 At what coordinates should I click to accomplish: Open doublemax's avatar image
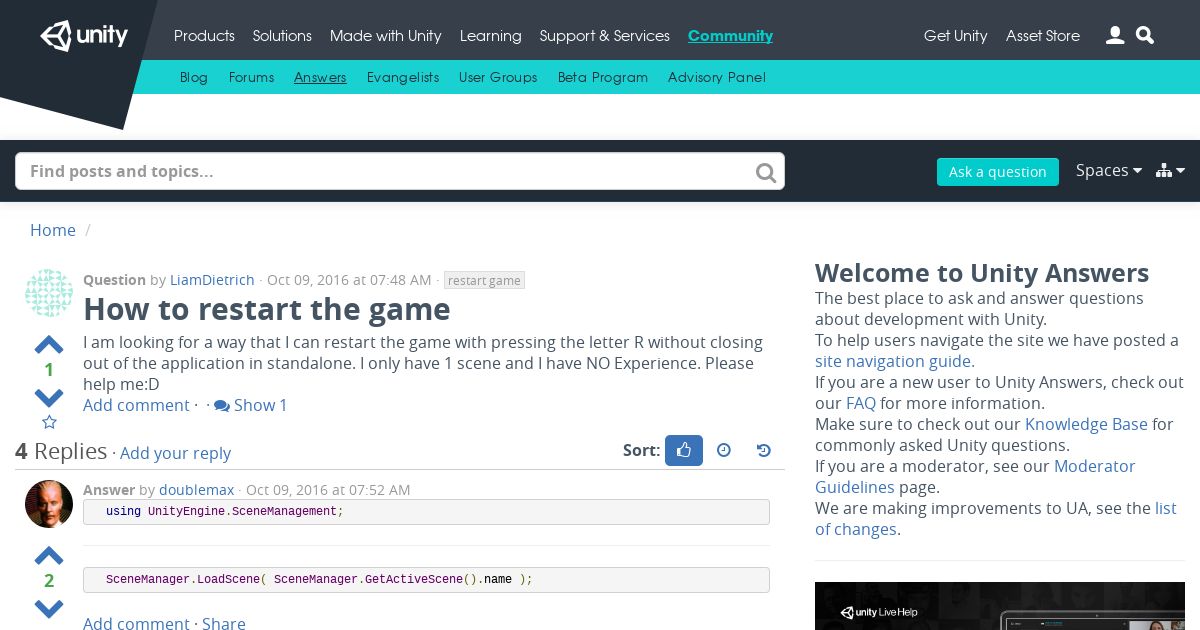coord(49,504)
